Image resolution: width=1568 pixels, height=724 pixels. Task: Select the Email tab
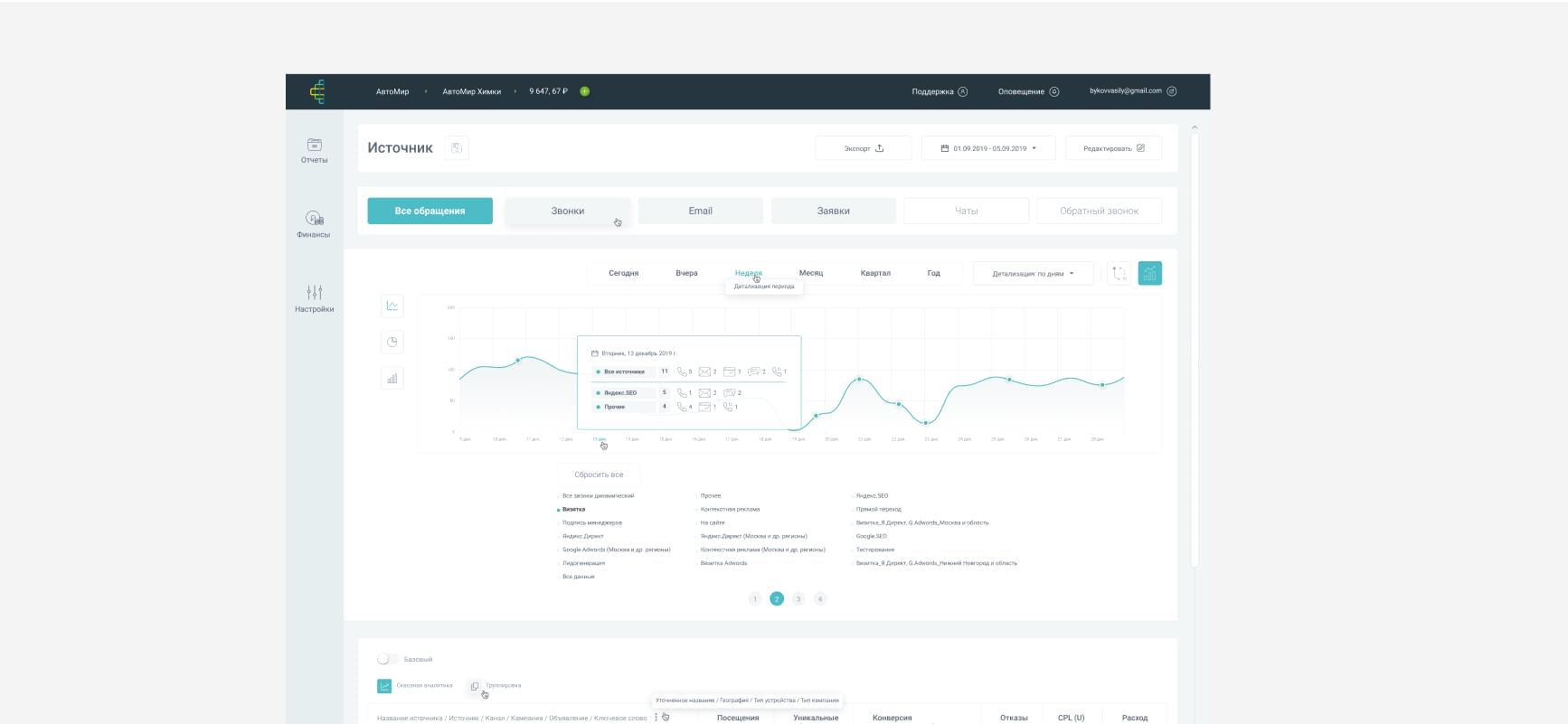(701, 211)
